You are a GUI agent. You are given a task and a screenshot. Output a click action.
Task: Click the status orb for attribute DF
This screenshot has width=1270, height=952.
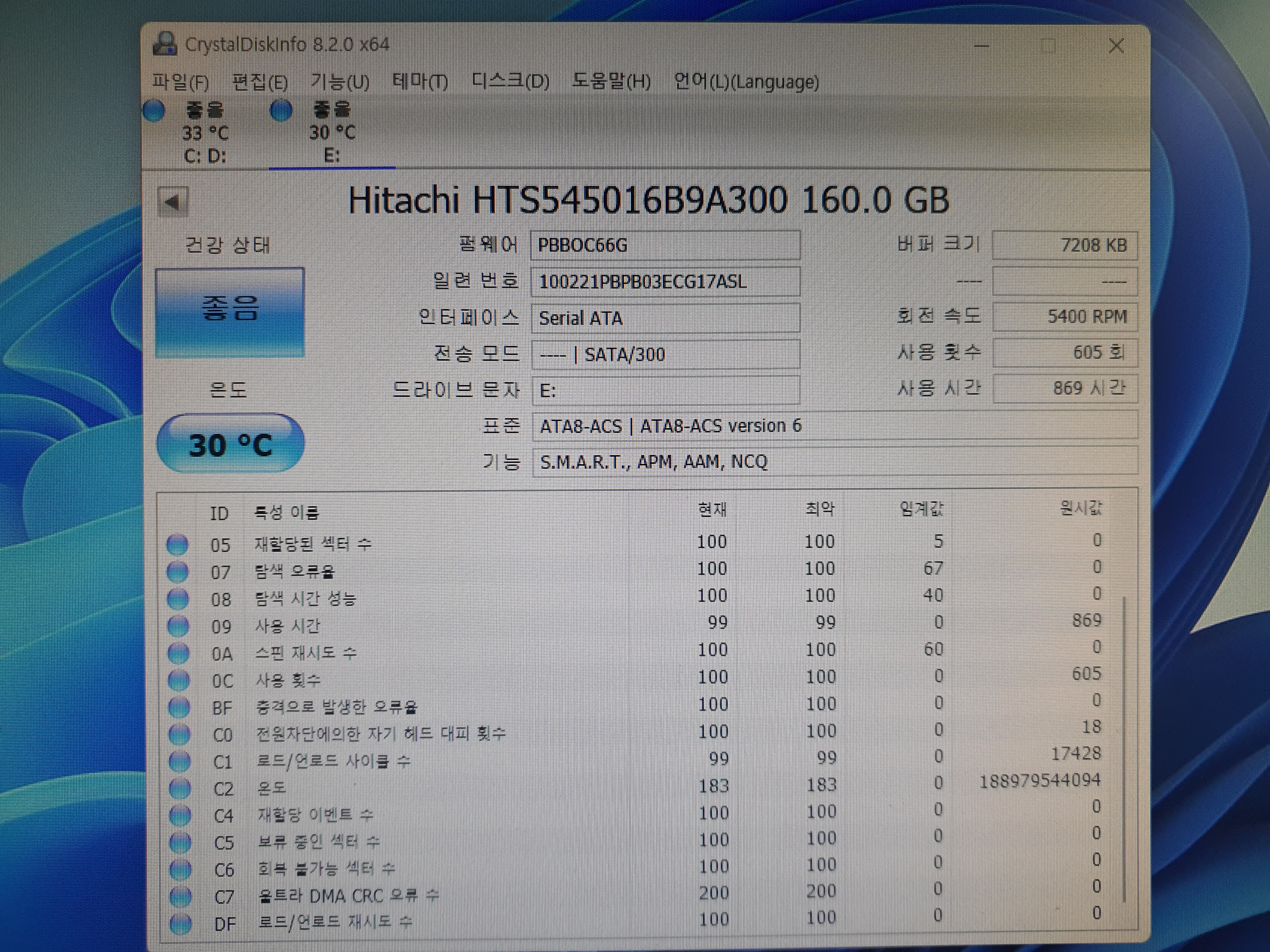(181, 923)
